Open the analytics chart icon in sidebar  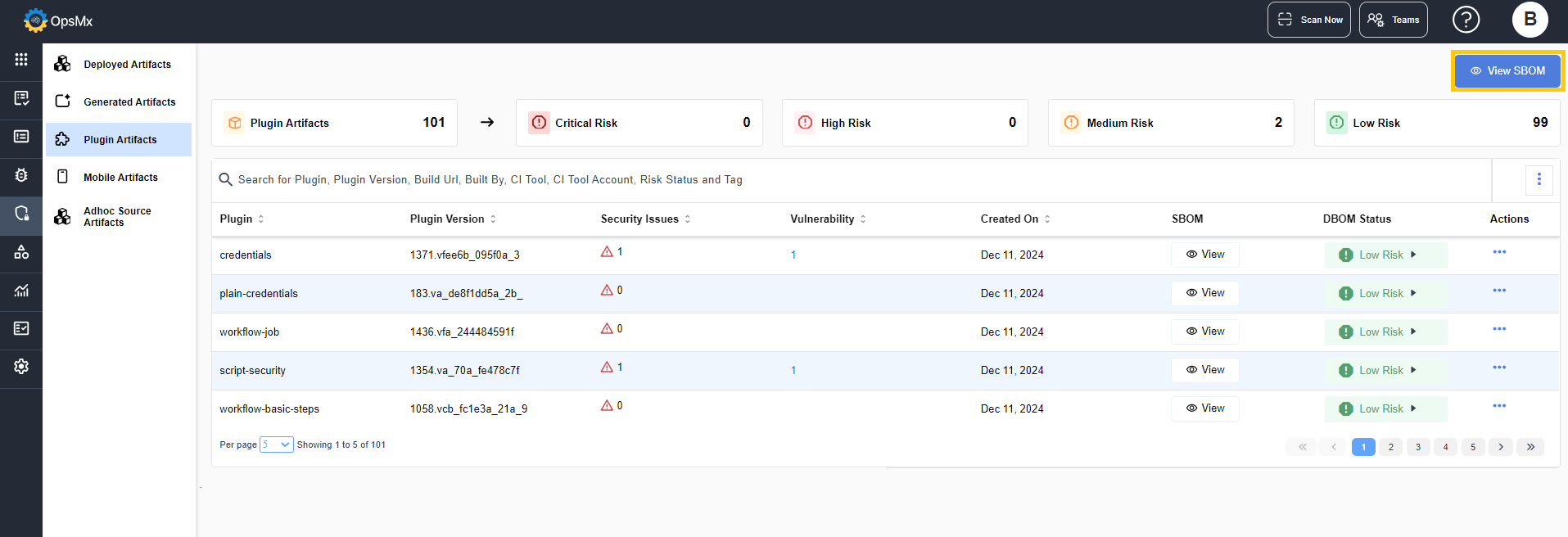[x=21, y=291]
